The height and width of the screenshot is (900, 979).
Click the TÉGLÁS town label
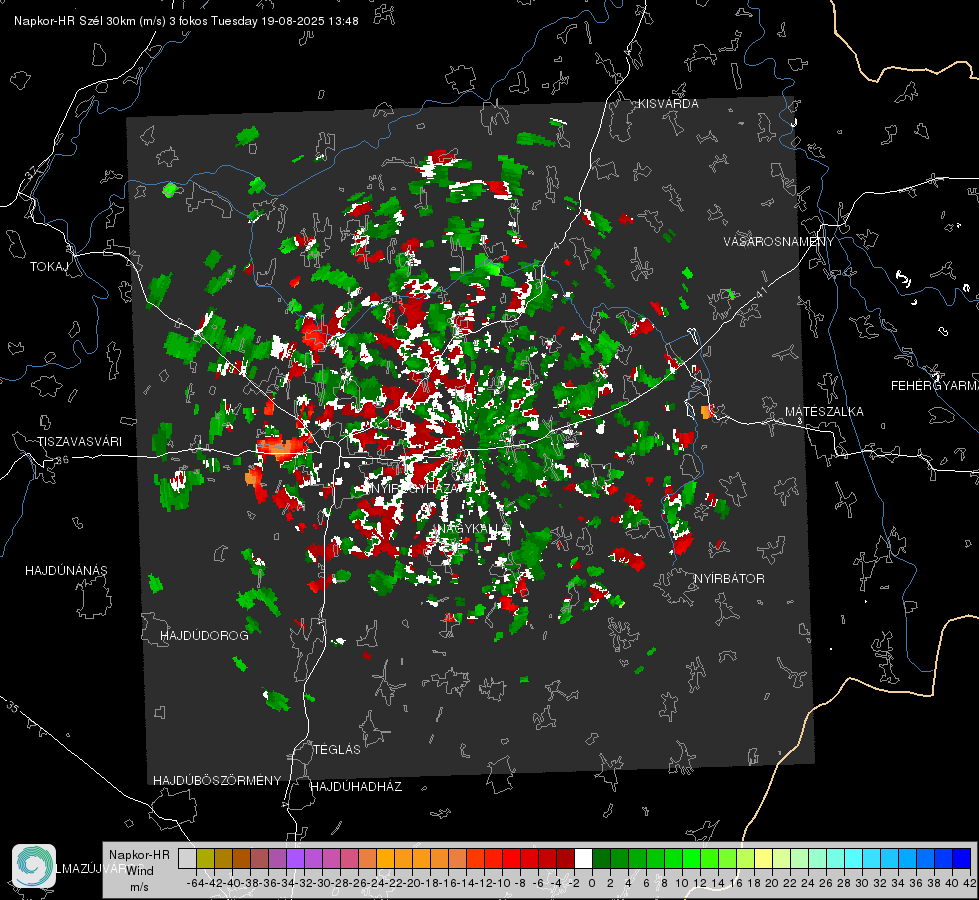337,750
